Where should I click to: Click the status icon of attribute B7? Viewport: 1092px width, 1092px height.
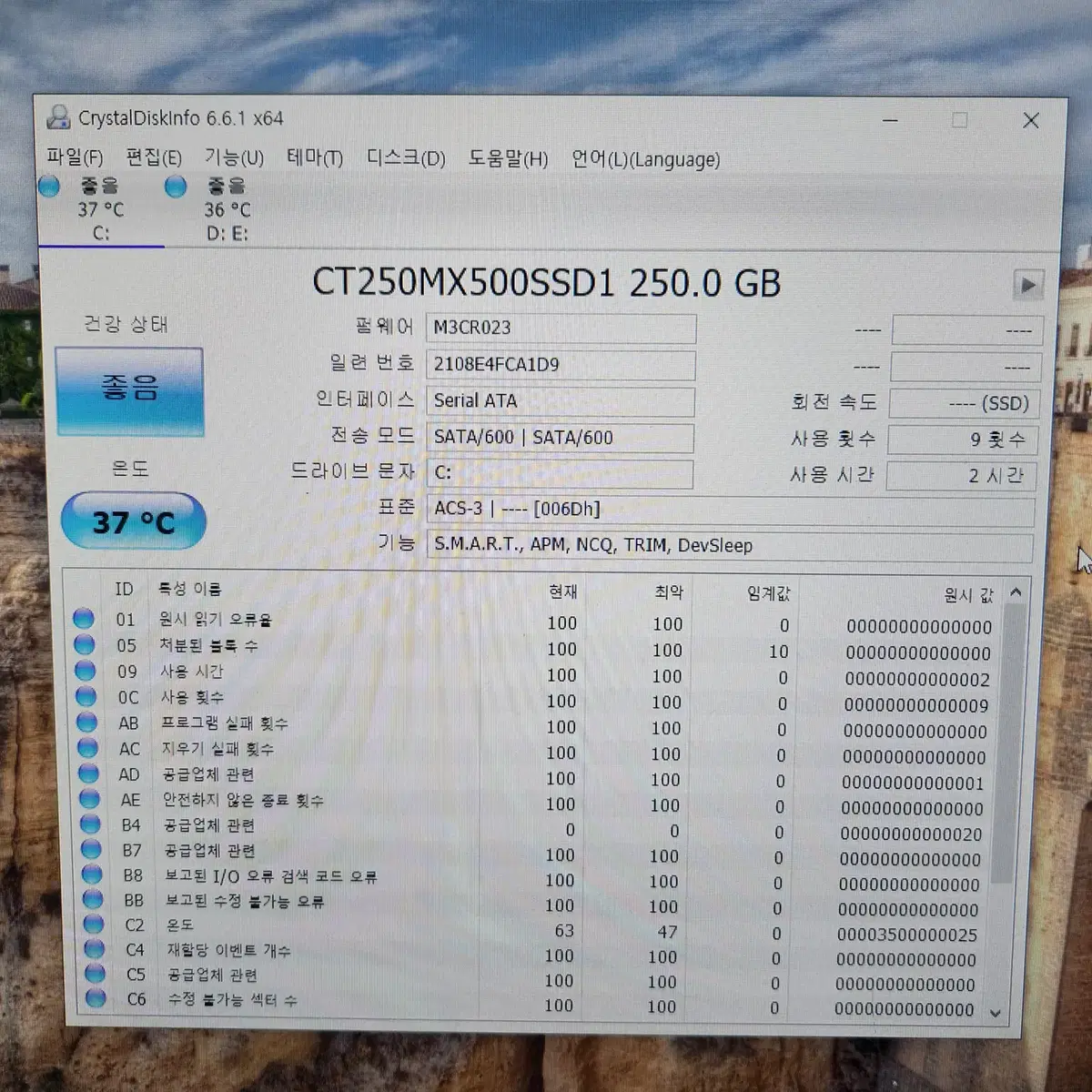pos(92,849)
